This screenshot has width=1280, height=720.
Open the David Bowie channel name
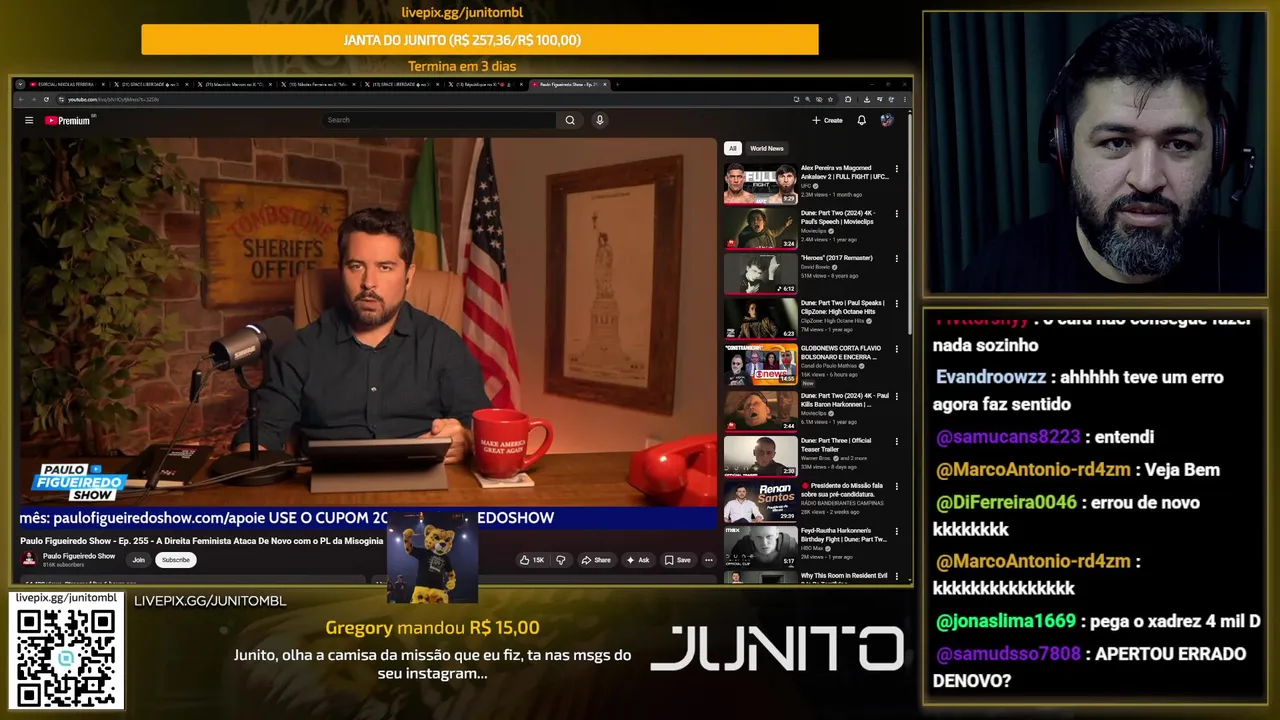click(816, 267)
